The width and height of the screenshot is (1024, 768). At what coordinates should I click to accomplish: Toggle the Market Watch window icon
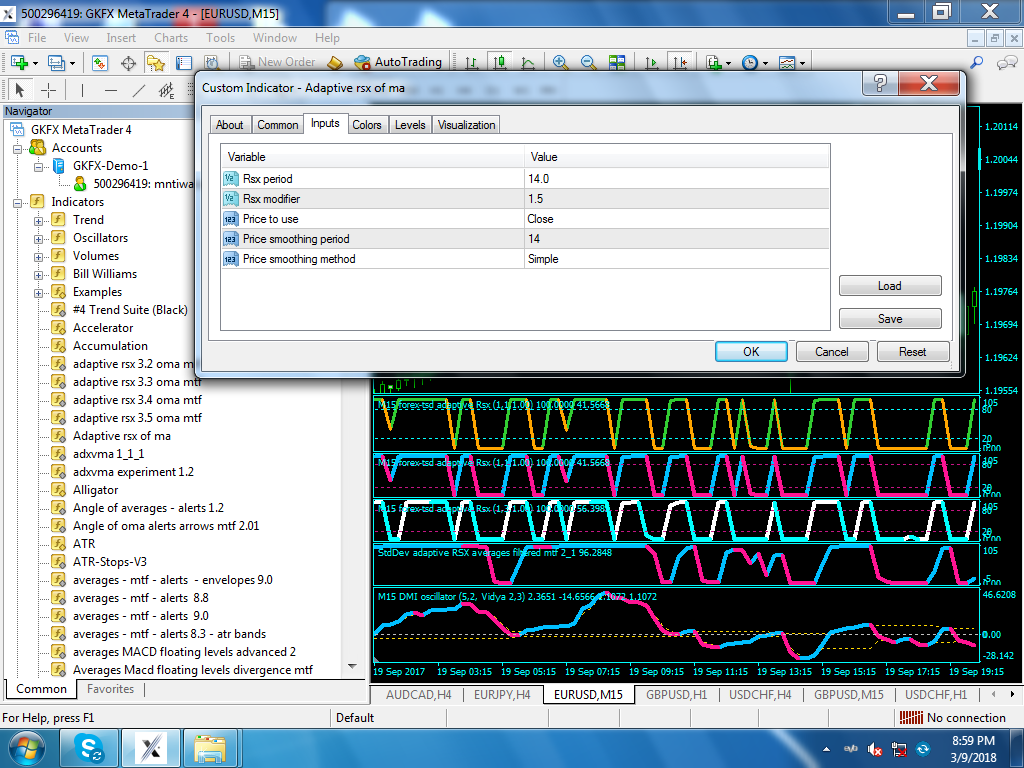tap(100, 63)
